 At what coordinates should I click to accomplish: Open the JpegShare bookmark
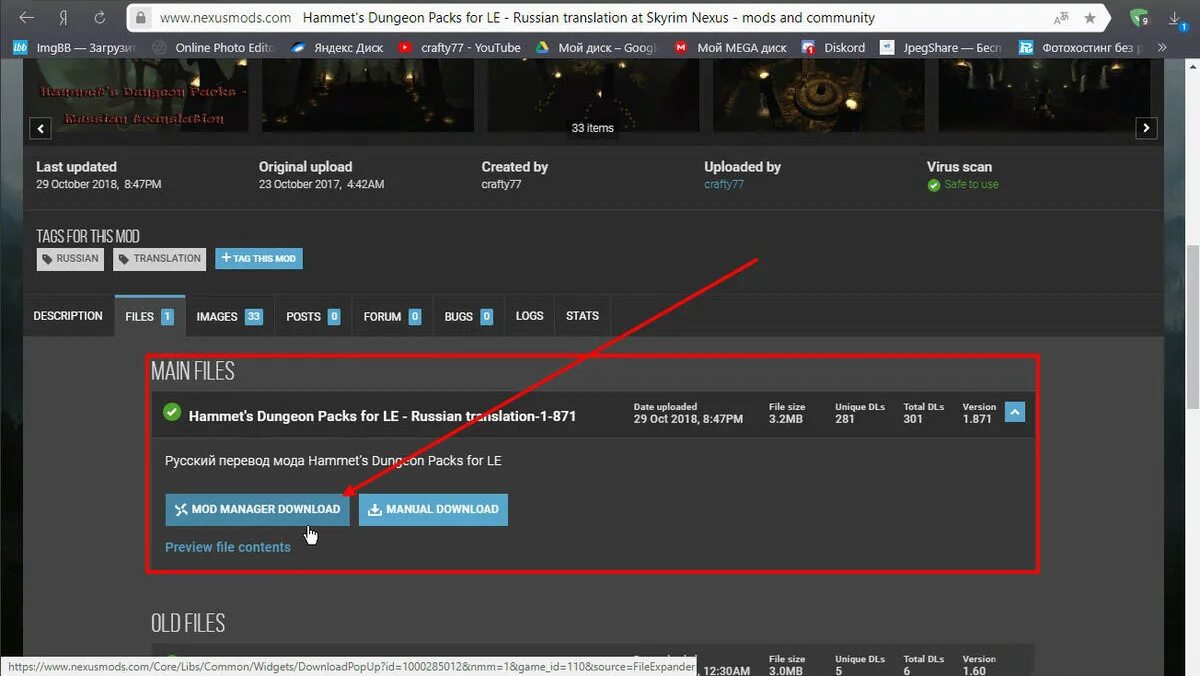click(x=941, y=47)
